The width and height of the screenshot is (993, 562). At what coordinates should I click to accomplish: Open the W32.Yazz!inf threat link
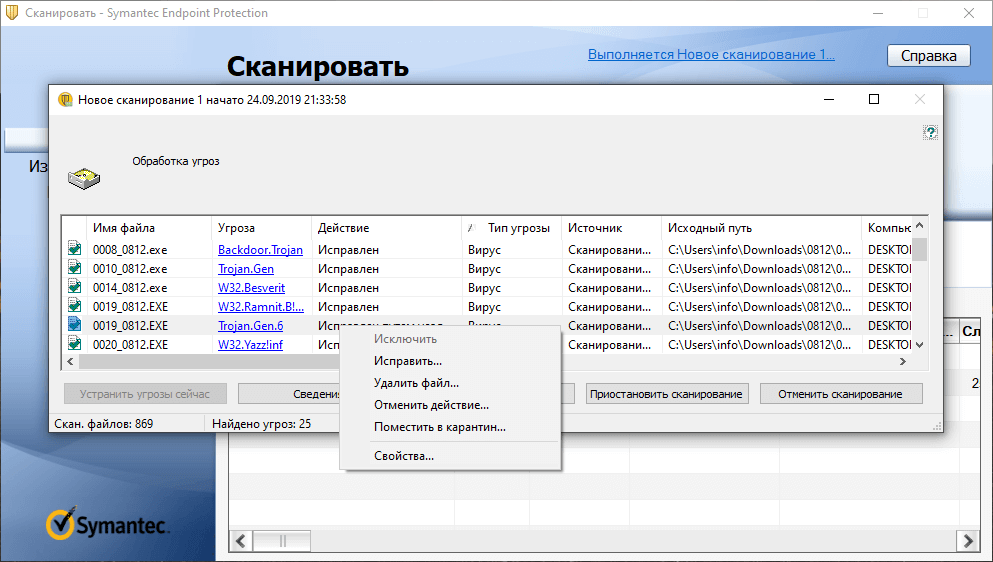[x=250, y=345]
